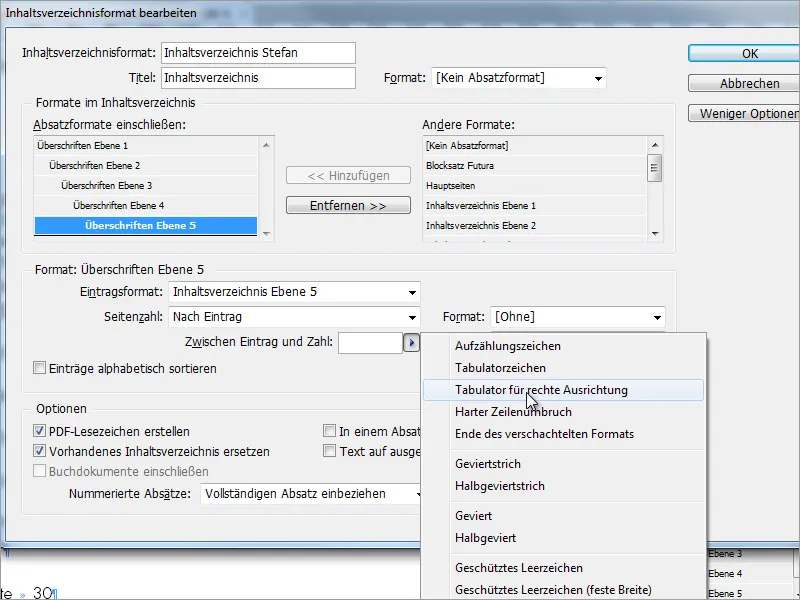This screenshot has height=600, width=800.
Task: Click the Titel input field
Action: 258,78
